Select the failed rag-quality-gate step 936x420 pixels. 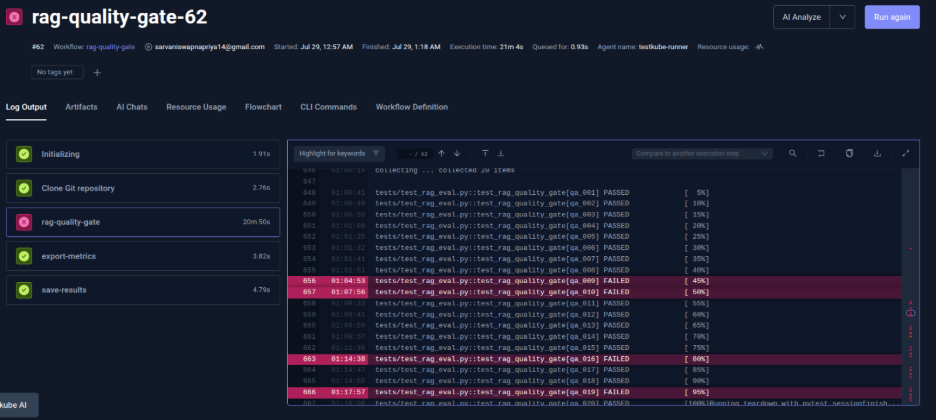pyautogui.click(x=143, y=222)
